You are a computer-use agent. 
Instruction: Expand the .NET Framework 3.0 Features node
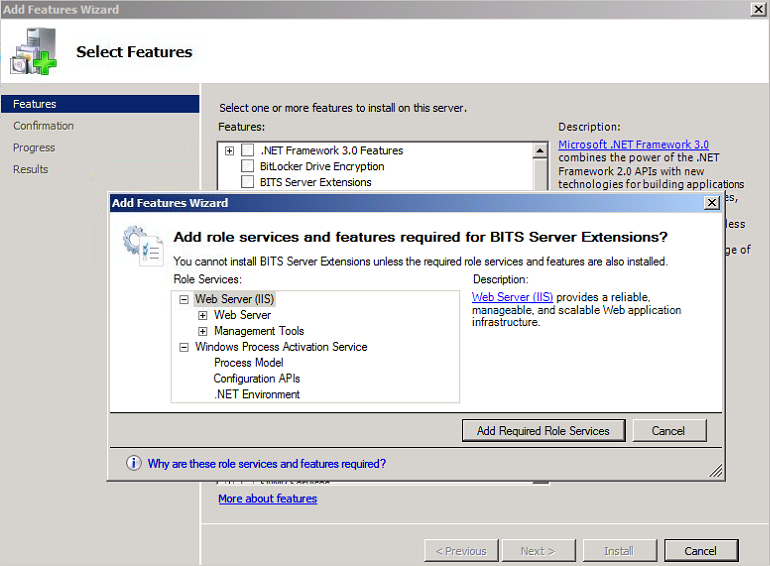[x=229, y=150]
